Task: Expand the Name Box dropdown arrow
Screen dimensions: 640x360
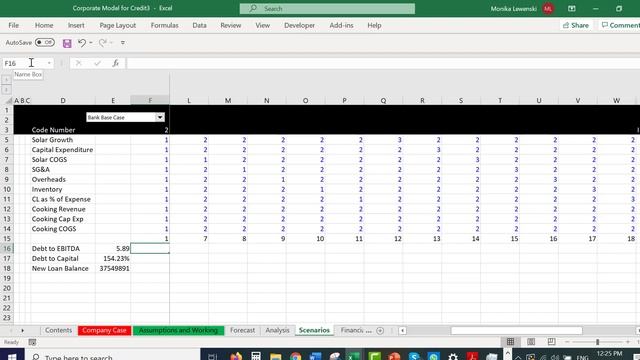Action: (49, 63)
